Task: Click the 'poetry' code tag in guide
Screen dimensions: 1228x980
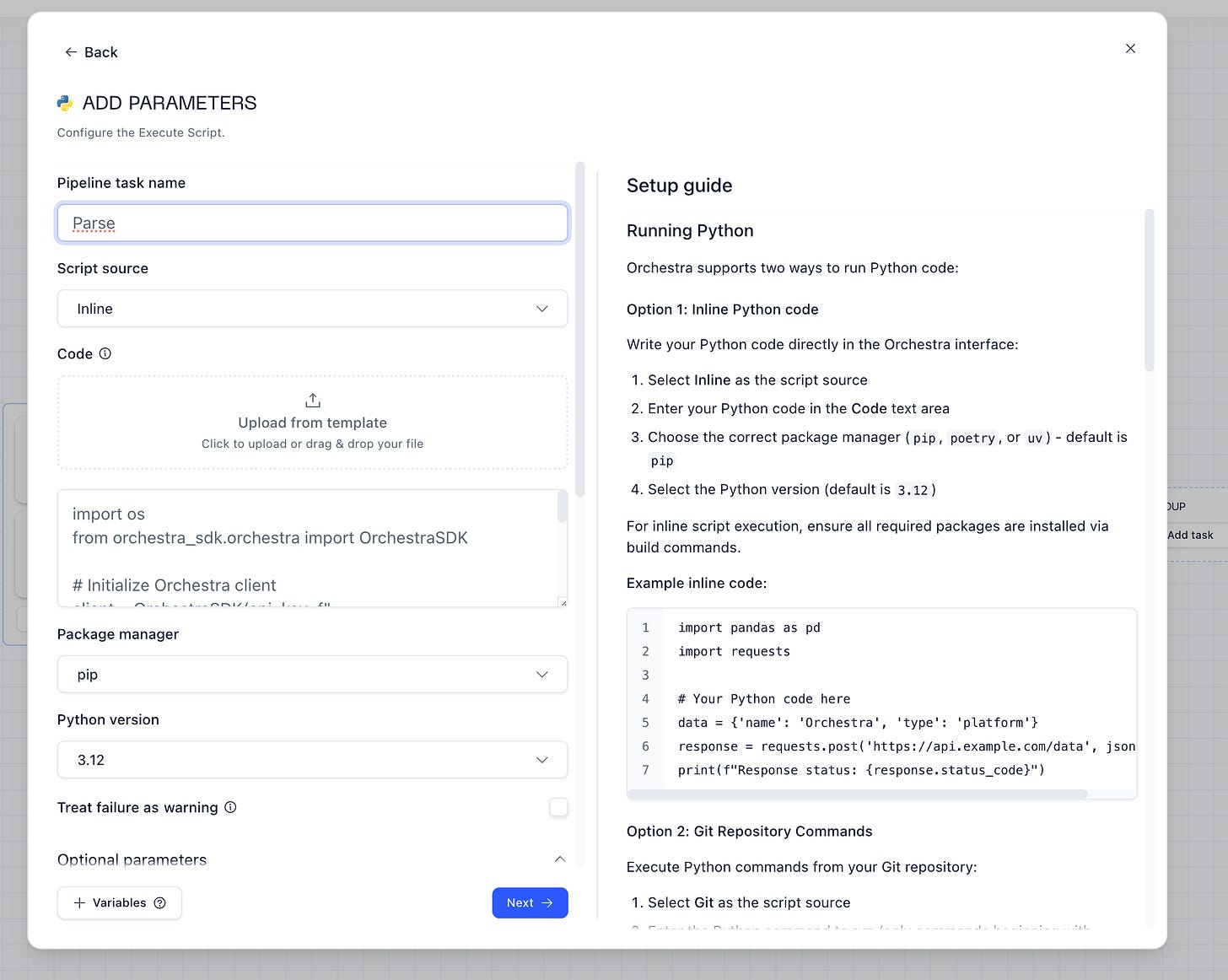Action: [x=972, y=438]
